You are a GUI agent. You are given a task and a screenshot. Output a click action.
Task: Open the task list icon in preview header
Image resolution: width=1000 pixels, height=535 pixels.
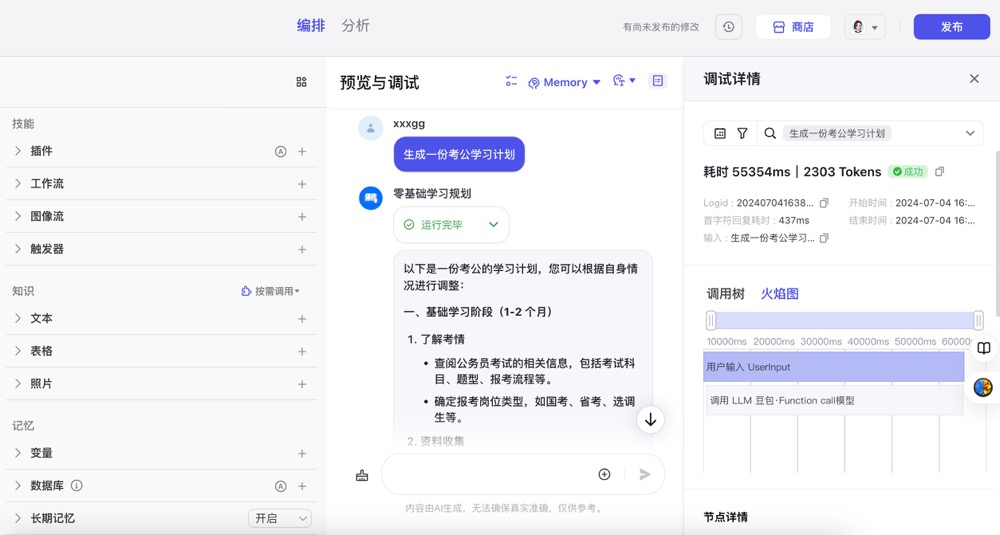[511, 81]
